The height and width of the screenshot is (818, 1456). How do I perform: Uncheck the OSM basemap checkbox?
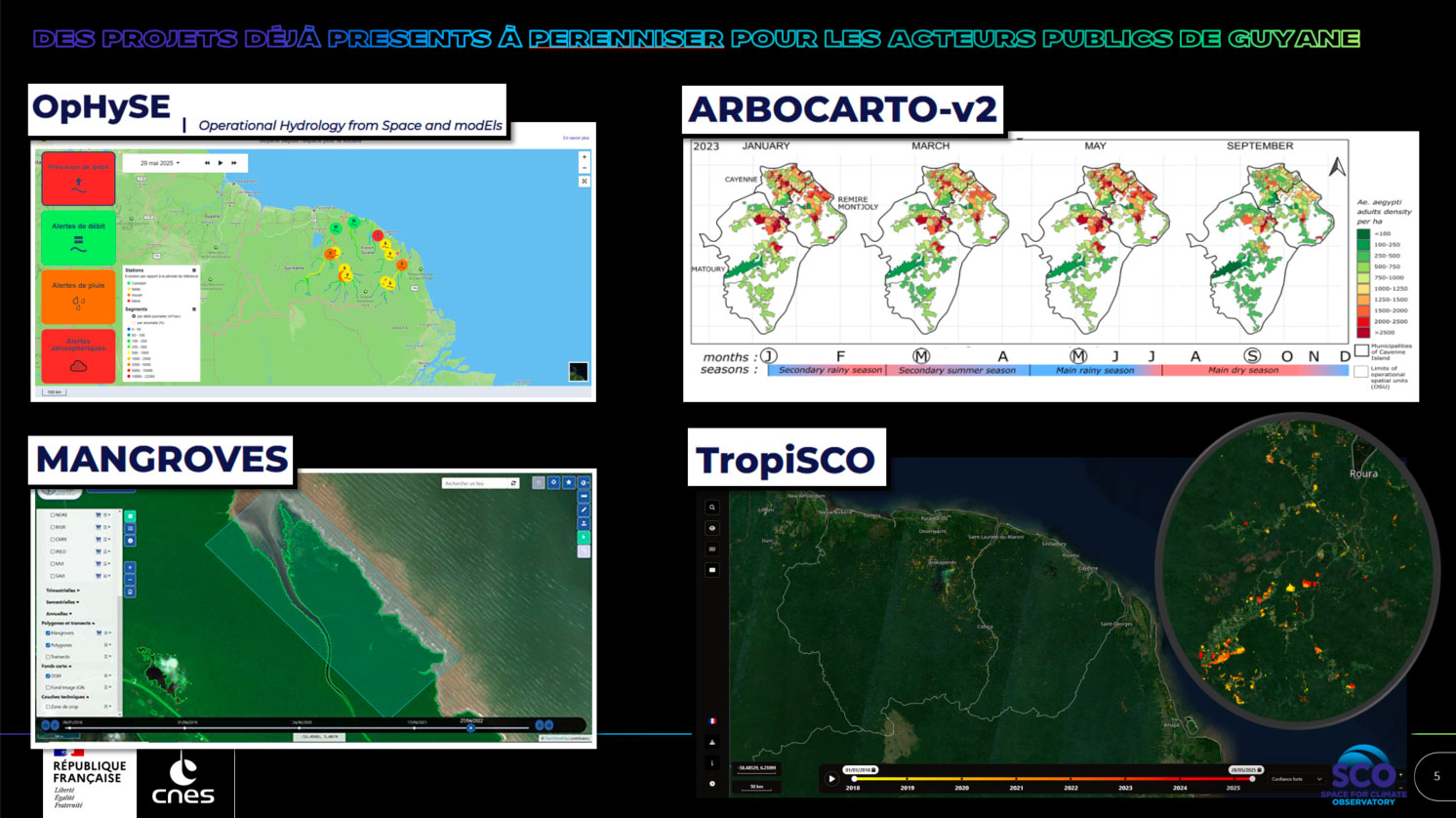click(x=48, y=675)
